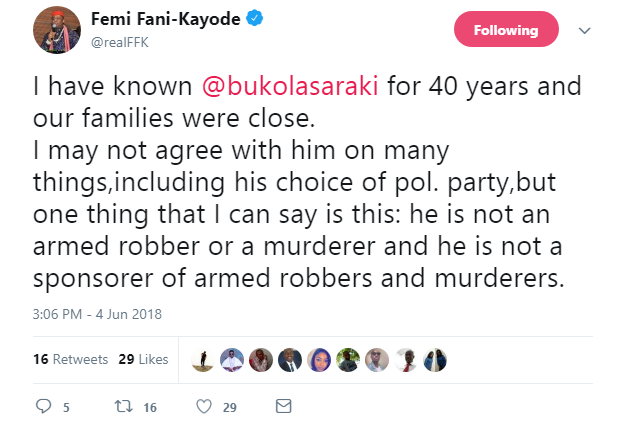Viewport: 624px width, 442px height.
Task: View the 16 Retweets list
Action: tap(61, 359)
